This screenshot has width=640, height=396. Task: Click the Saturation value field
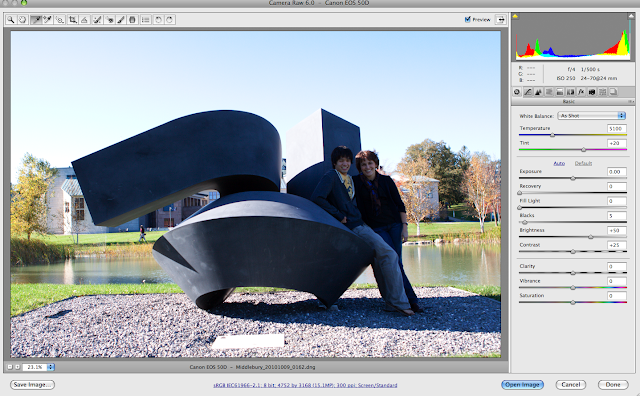pos(617,296)
